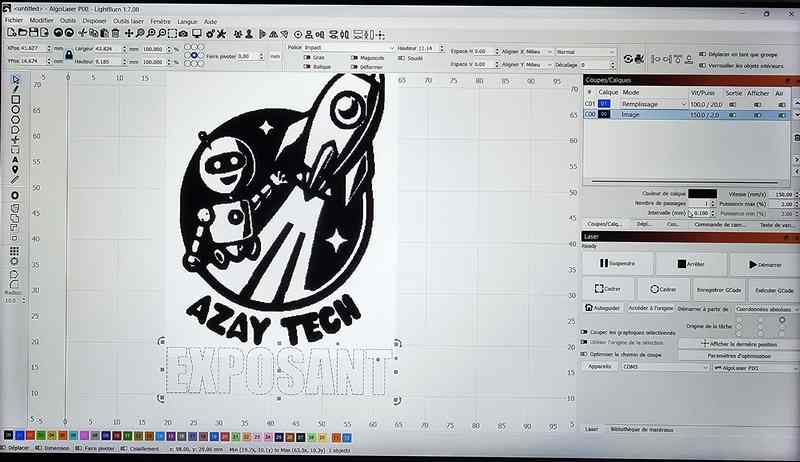The width and height of the screenshot is (800, 462).
Task: Toggle Afficher visibility for Image layer
Action: (758, 115)
